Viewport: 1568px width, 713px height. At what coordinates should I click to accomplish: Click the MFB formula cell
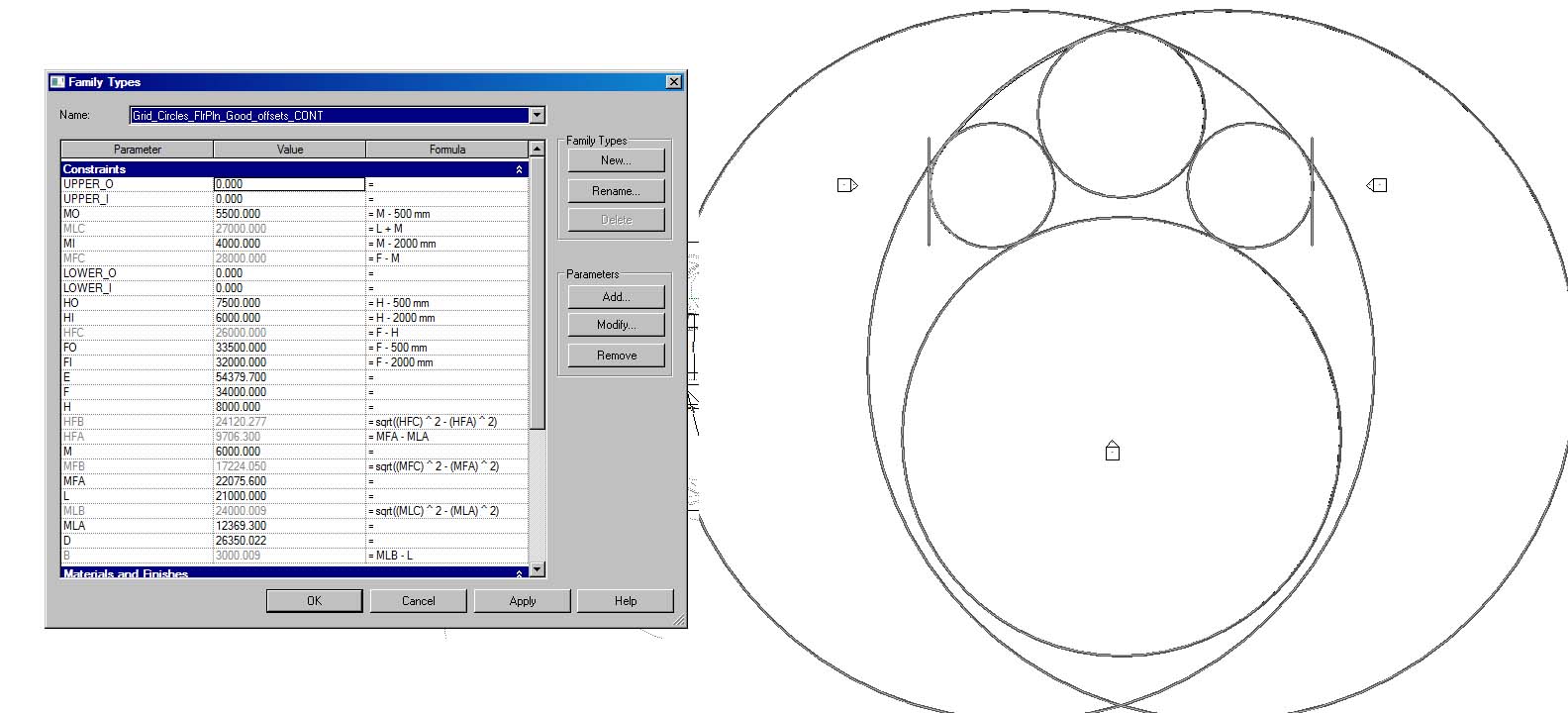click(447, 466)
